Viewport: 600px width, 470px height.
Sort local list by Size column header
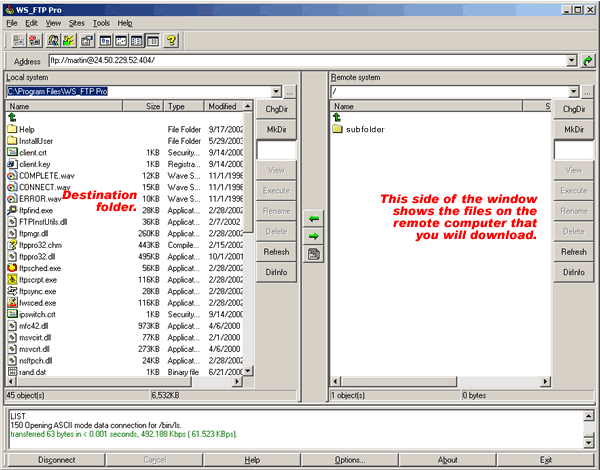(143, 106)
